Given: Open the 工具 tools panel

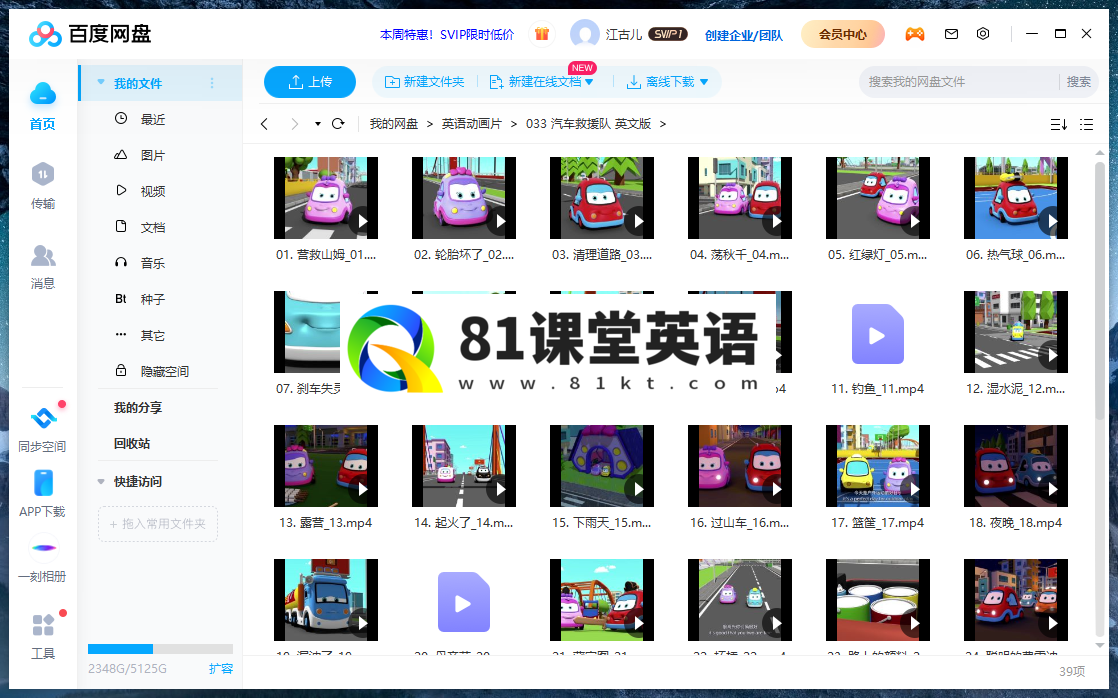Looking at the screenshot, I should coord(43,625).
